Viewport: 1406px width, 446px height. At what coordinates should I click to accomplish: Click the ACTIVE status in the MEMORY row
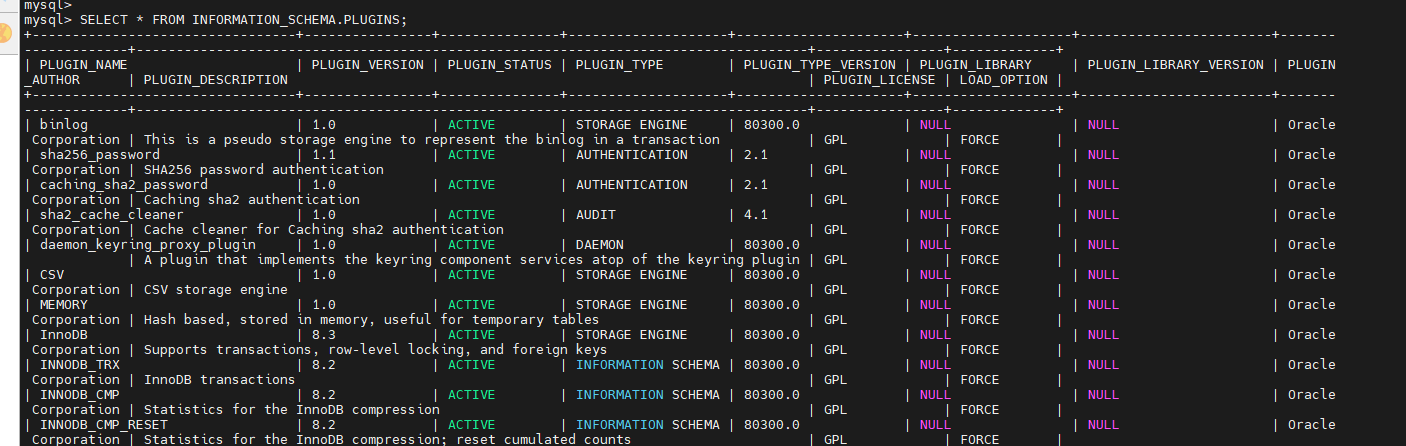tap(472, 305)
